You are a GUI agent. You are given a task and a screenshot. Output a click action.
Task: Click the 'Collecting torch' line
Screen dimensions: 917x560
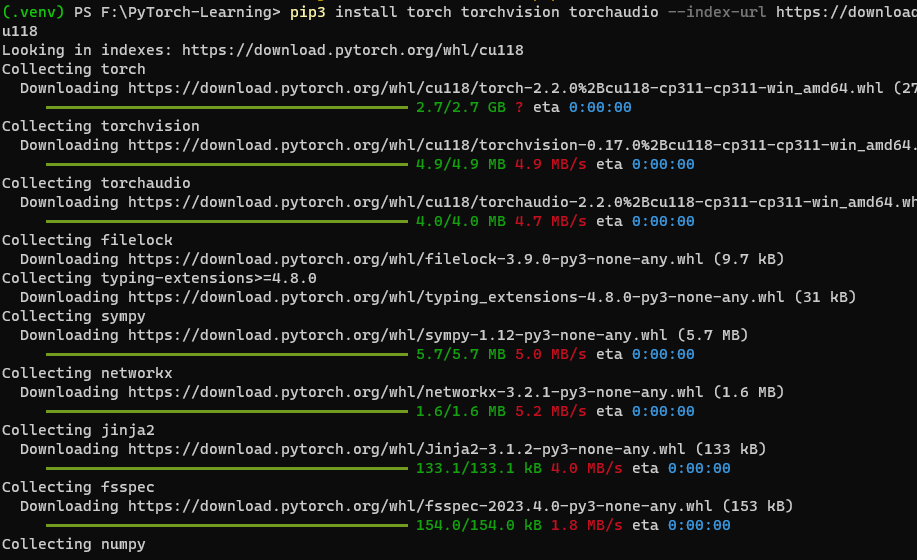(74, 69)
